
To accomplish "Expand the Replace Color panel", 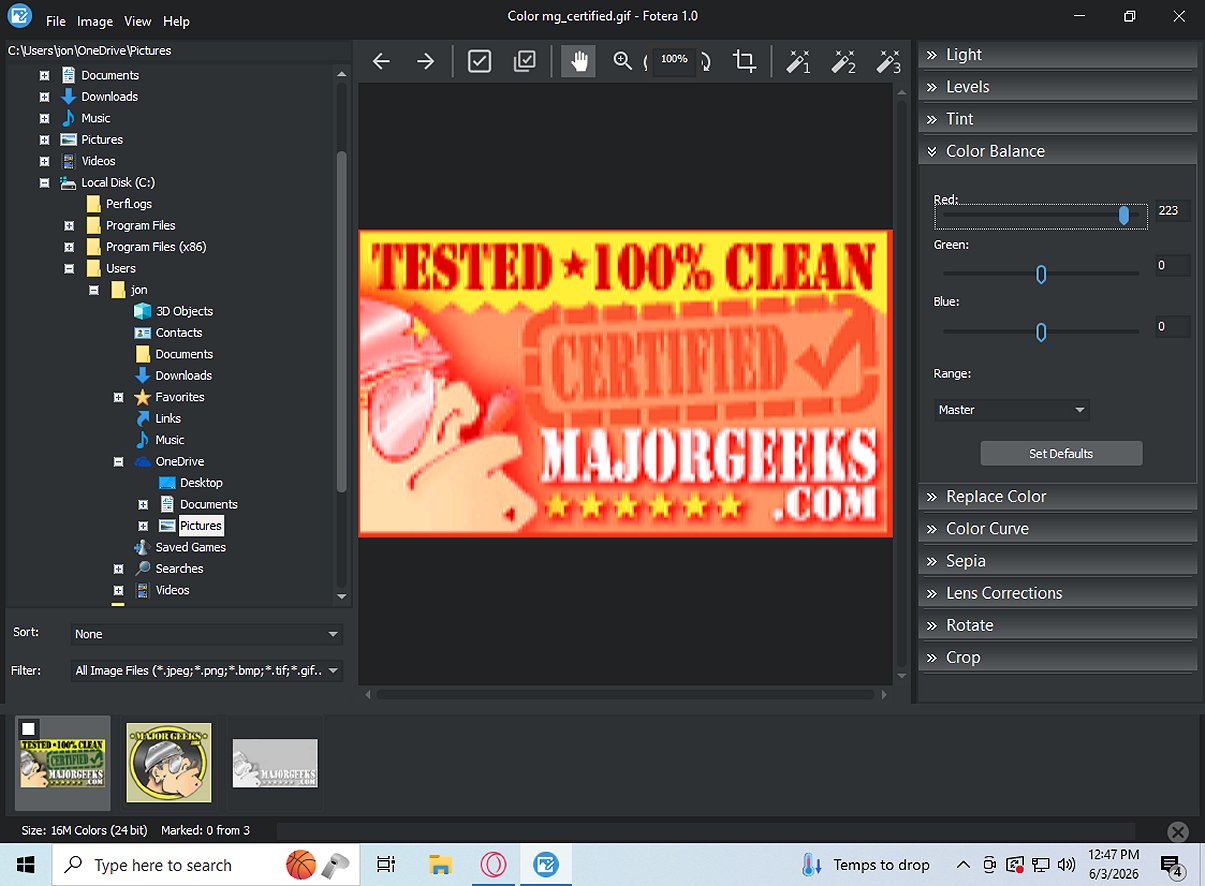I will click(x=1058, y=497).
